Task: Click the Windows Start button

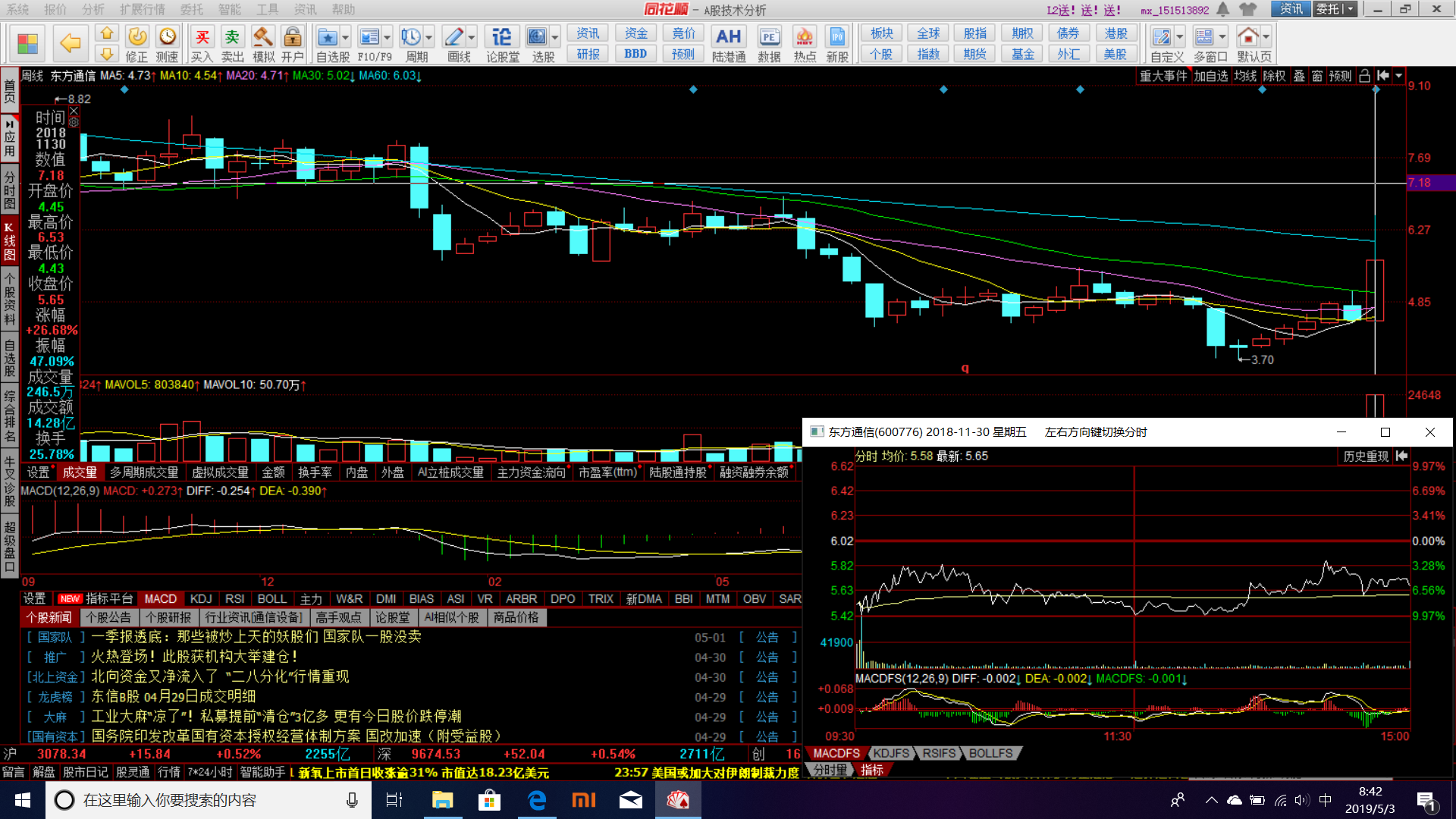Action: point(23,800)
